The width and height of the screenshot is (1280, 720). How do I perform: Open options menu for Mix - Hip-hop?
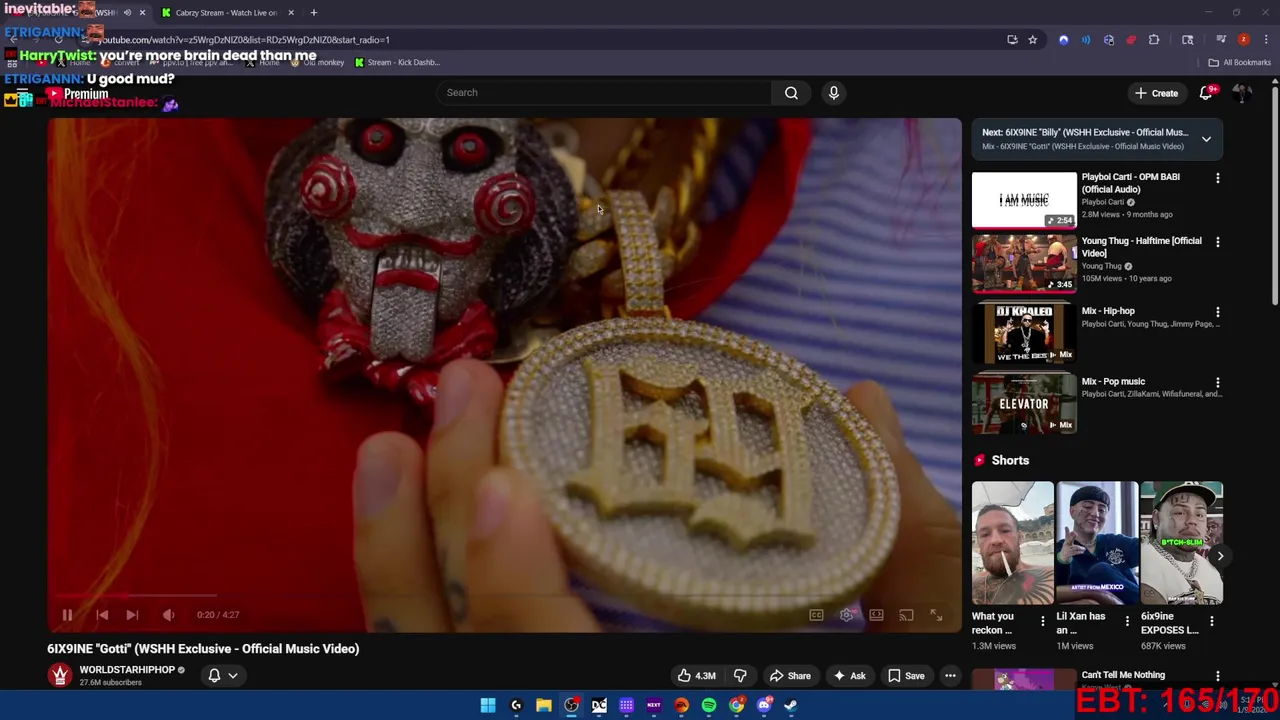(x=1217, y=312)
